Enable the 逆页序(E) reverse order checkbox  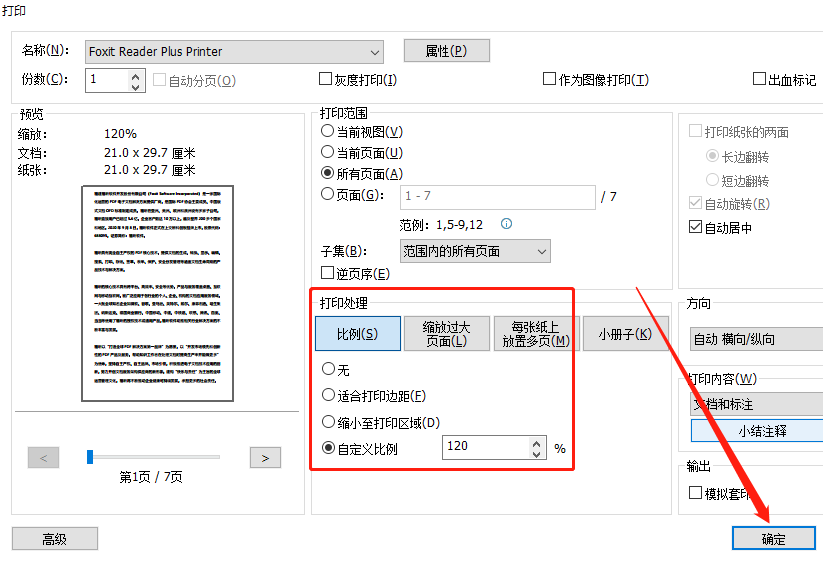pyautogui.click(x=328, y=272)
